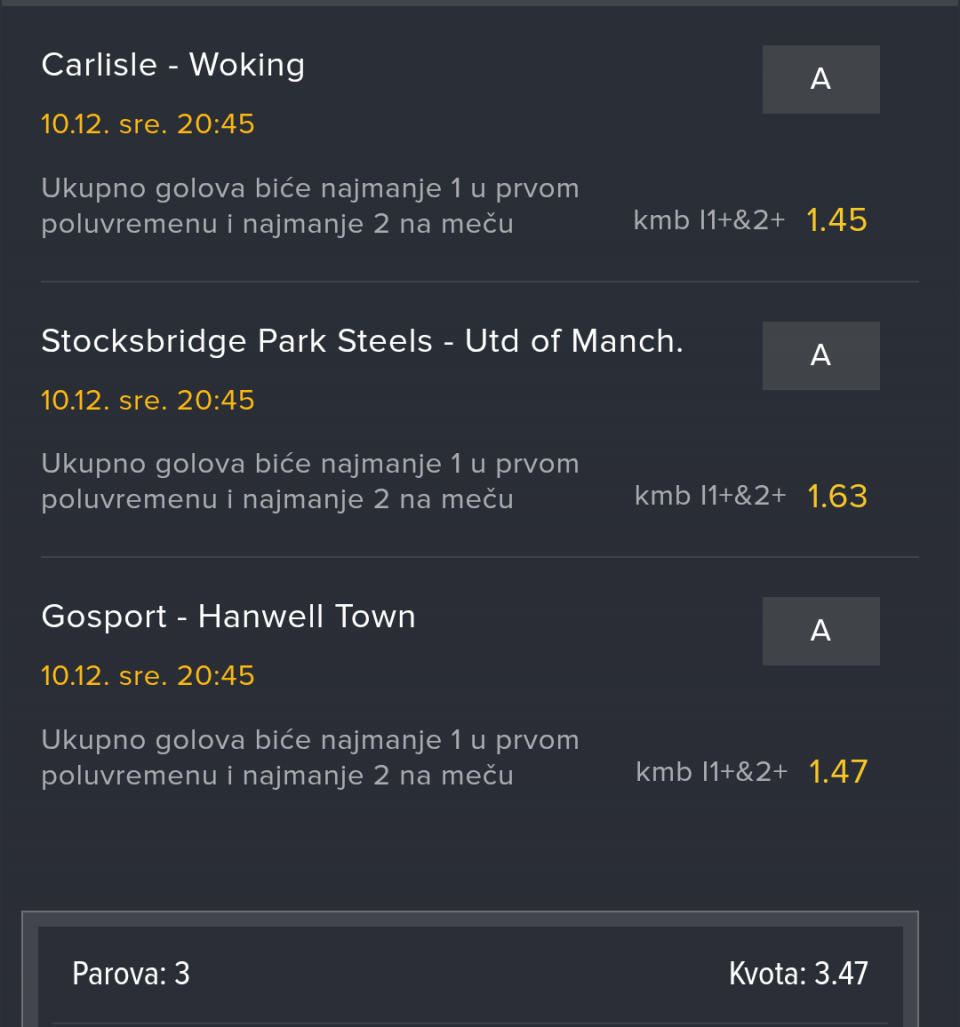Click the 1.45 odds value

pyautogui.click(x=837, y=220)
